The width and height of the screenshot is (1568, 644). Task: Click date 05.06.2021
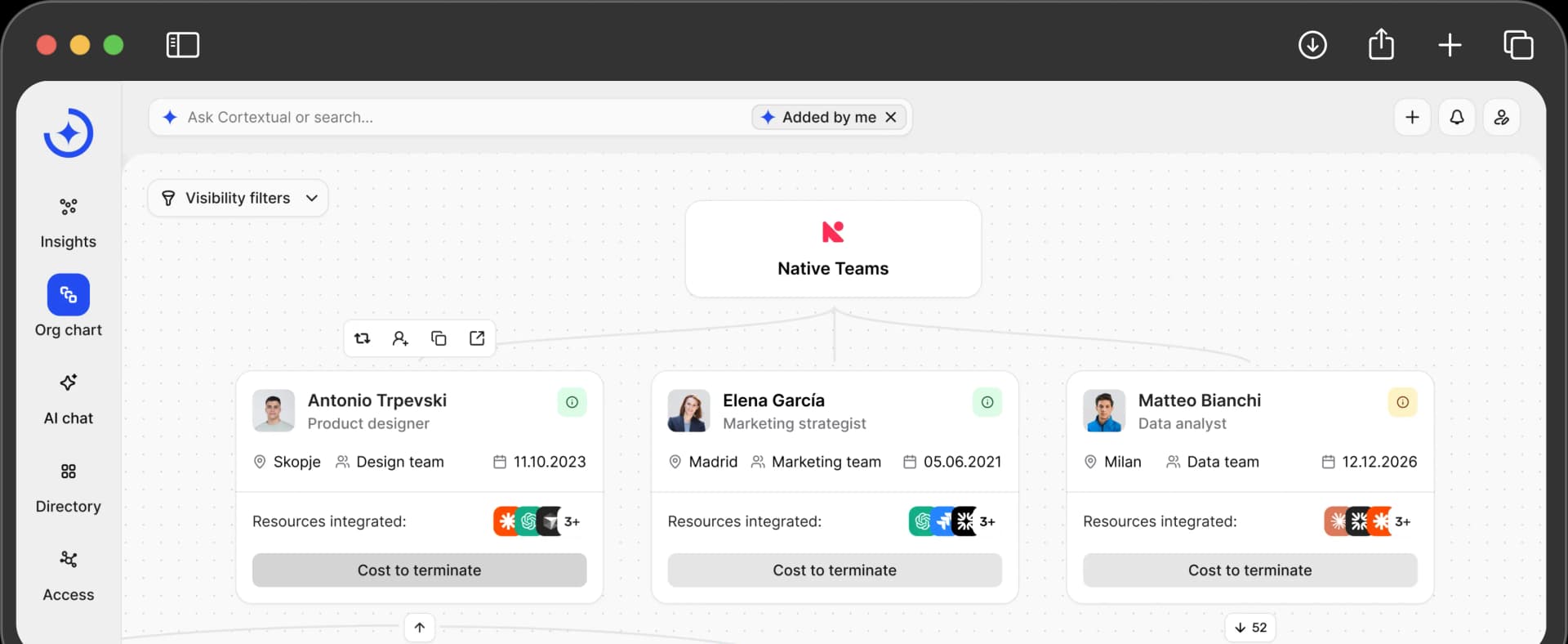[952, 462]
